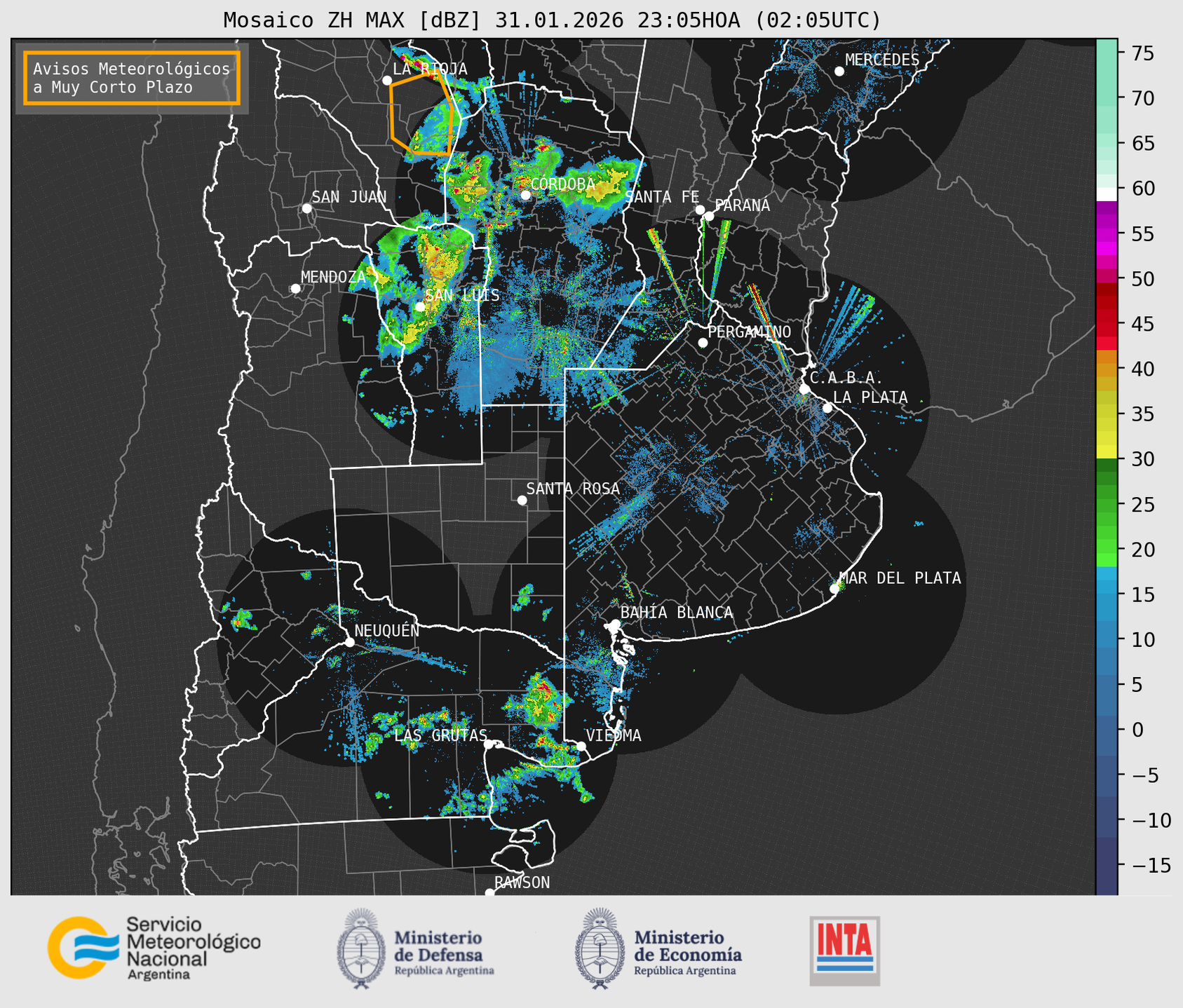Click the yellow 30 dBZ colorbar band
Image resolution: width=1183 pixels, height=1008 pixels.
1106,451
